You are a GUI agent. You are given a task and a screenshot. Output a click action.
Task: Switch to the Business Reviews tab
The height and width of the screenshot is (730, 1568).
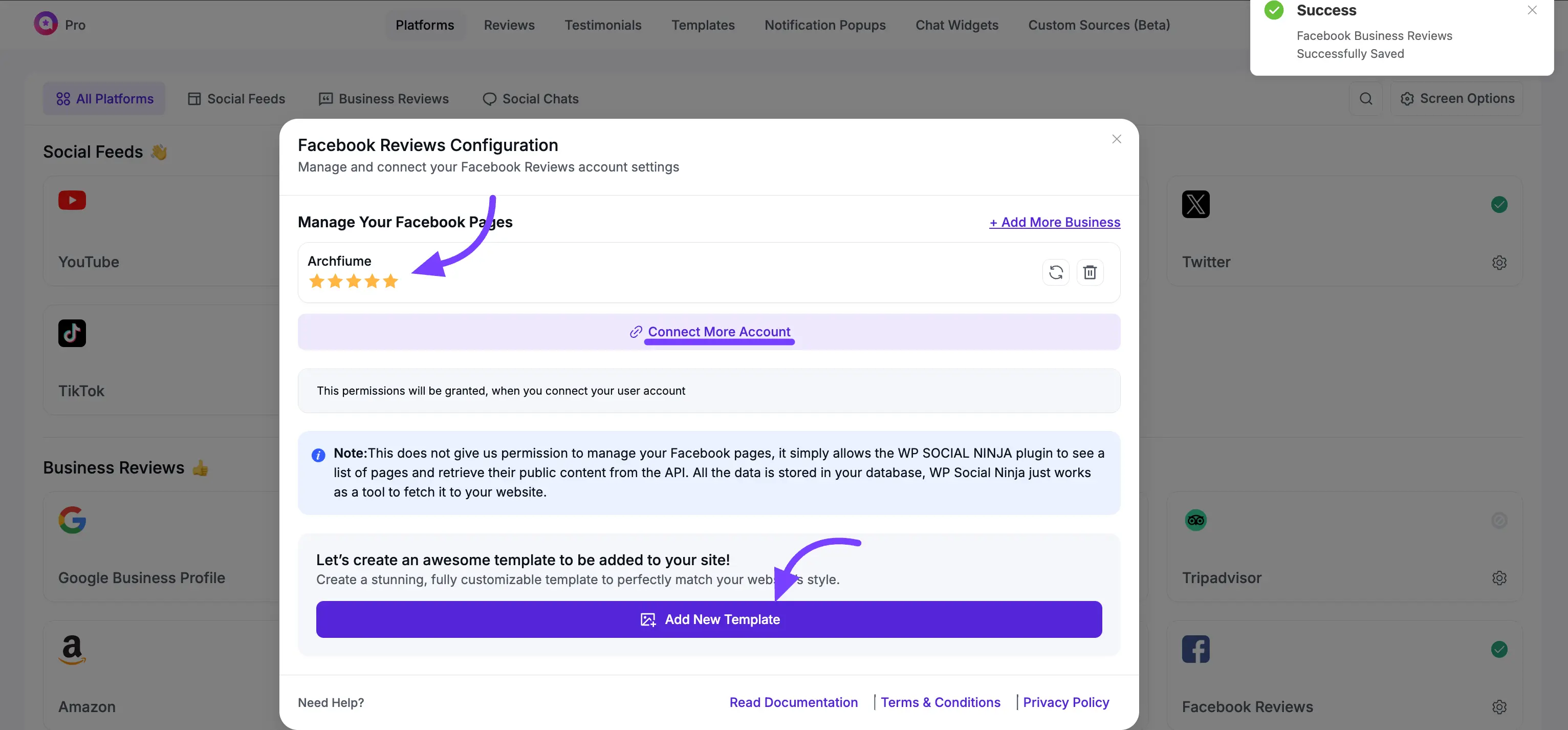point(383,99)
